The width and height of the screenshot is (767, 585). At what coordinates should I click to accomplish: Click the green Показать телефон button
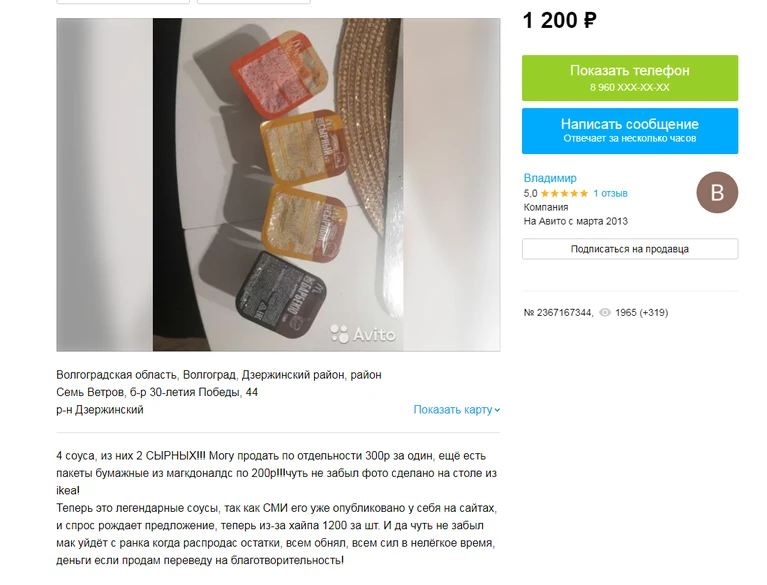[630, 78]
